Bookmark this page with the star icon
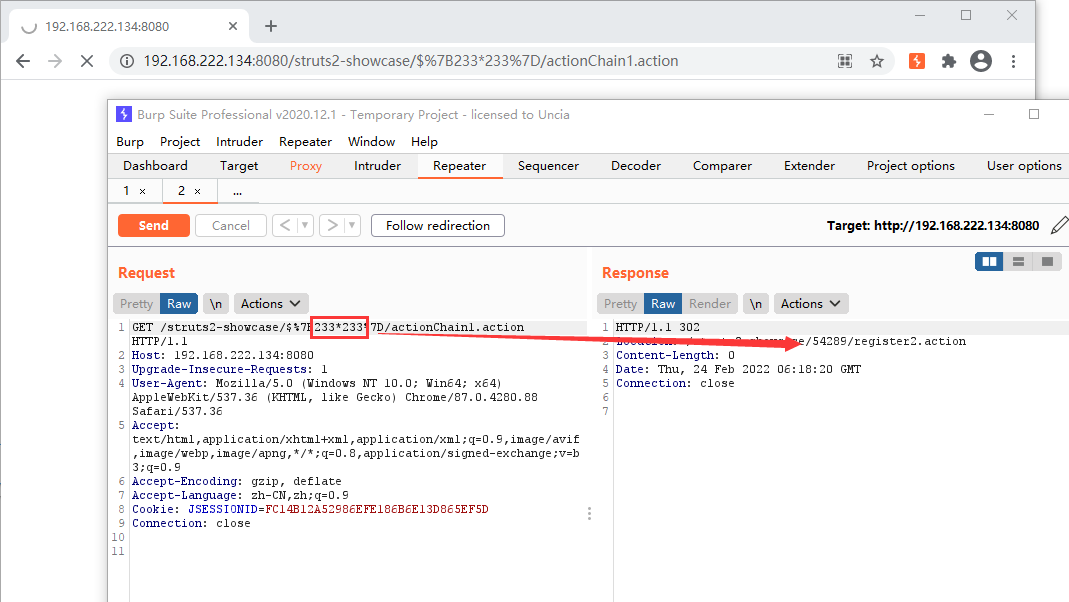 [x=877, y=61]
